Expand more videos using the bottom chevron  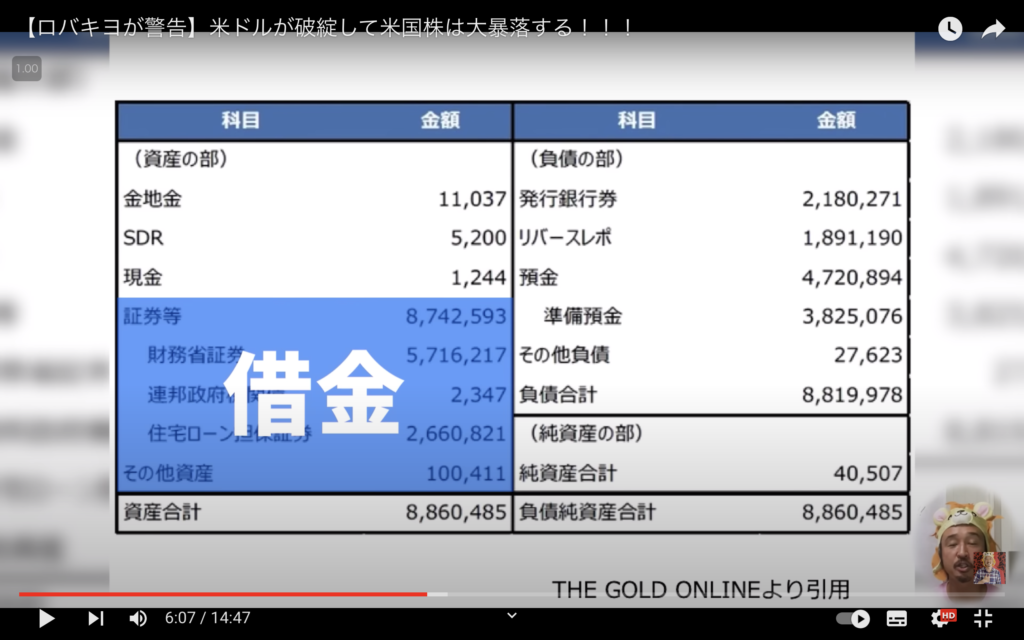pyautogui.click(x=512, y=615)
